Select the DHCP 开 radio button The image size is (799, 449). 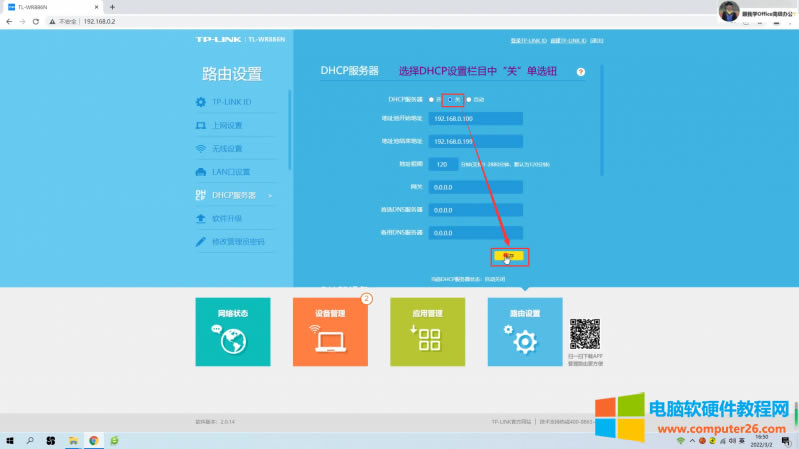(x=432, y=99)
